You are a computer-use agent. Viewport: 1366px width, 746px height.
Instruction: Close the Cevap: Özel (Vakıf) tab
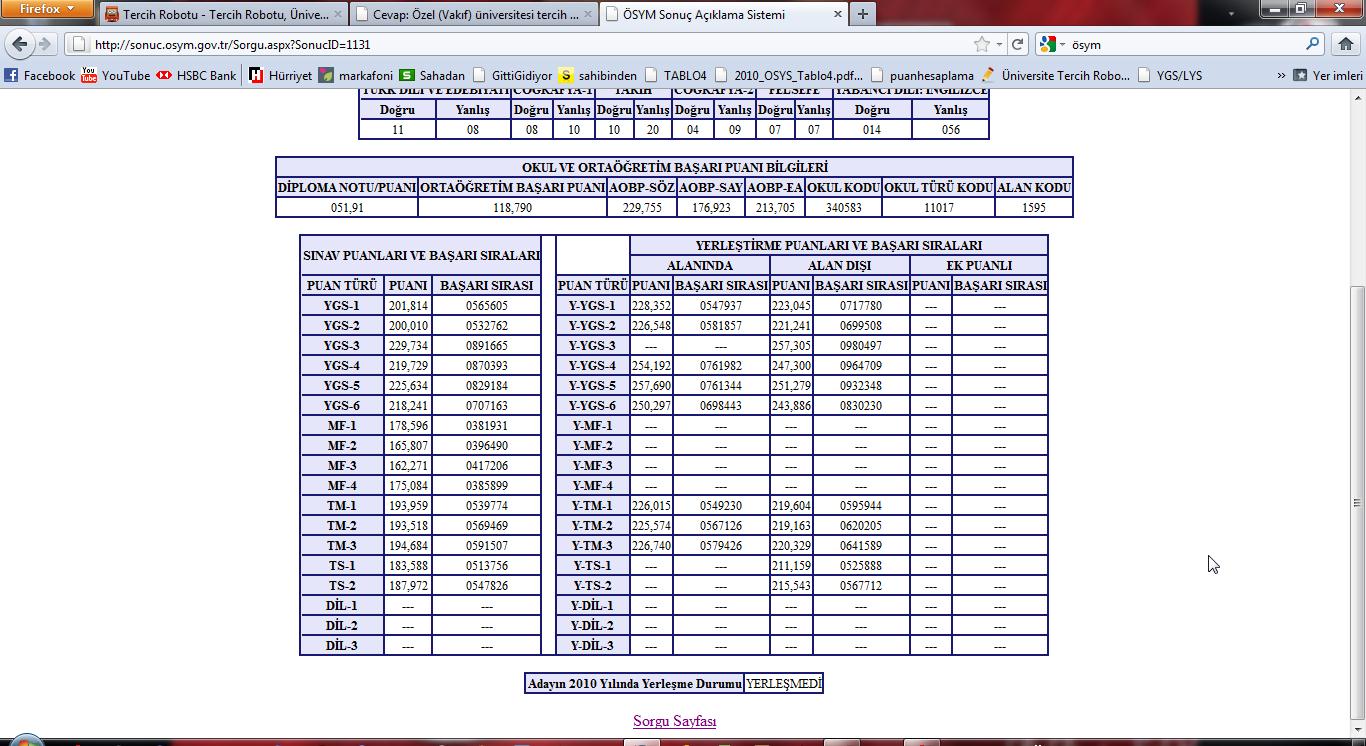[x=587, y=15]
